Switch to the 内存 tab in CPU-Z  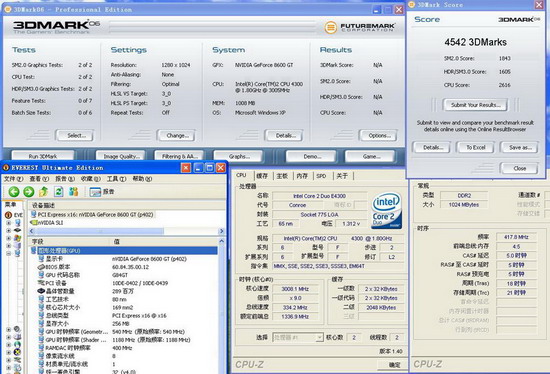(x=302, y=176)
